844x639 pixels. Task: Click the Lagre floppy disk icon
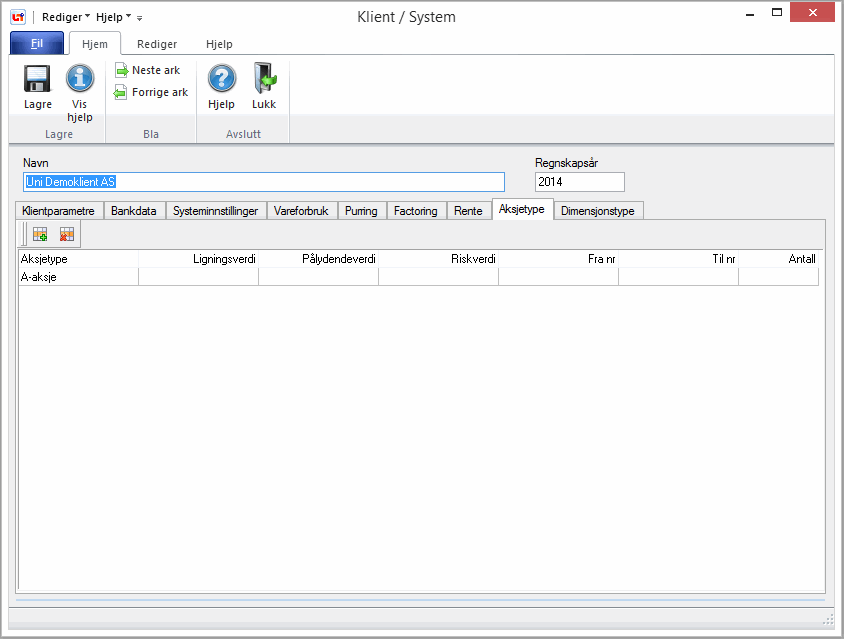(x=38, y=80)
